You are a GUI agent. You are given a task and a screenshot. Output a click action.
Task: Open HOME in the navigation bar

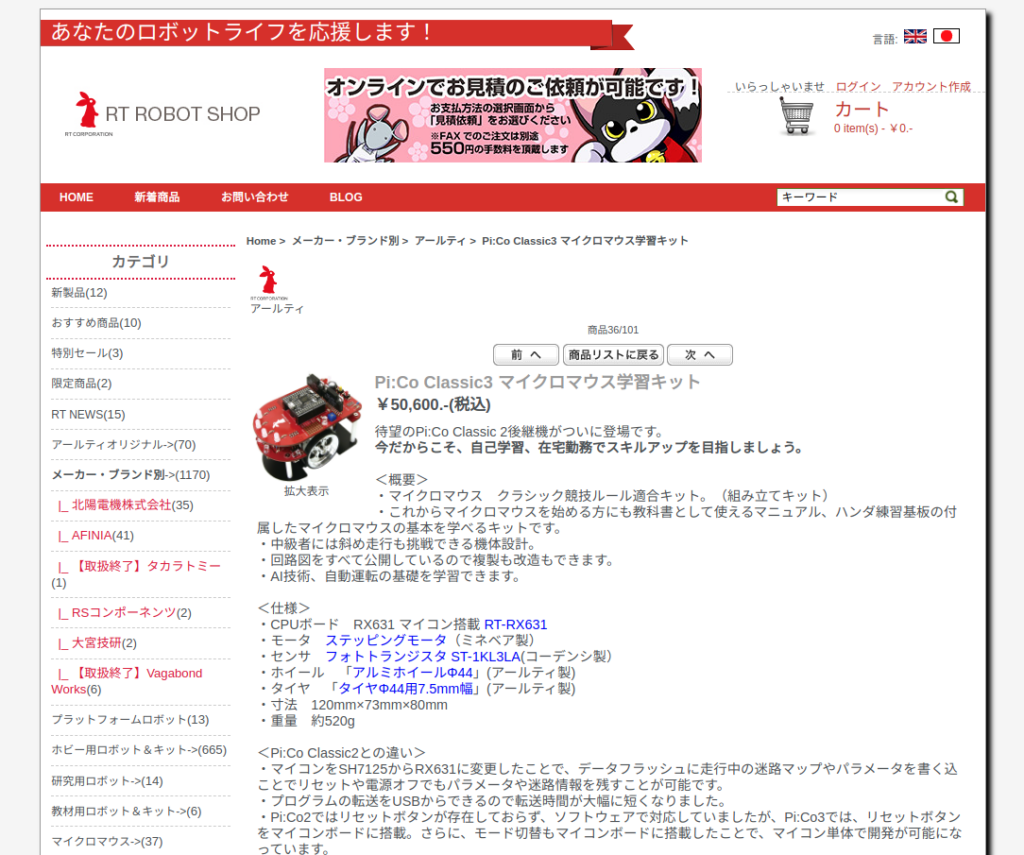(76, 197)
